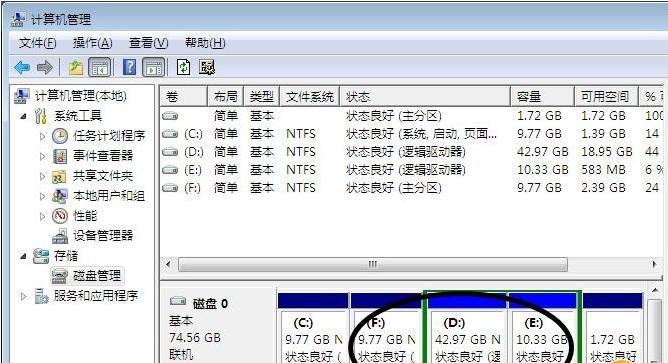This screenshot has height=363, width=668.
Task: Click the Forward arrow toolbar icon
Action: 45,67
